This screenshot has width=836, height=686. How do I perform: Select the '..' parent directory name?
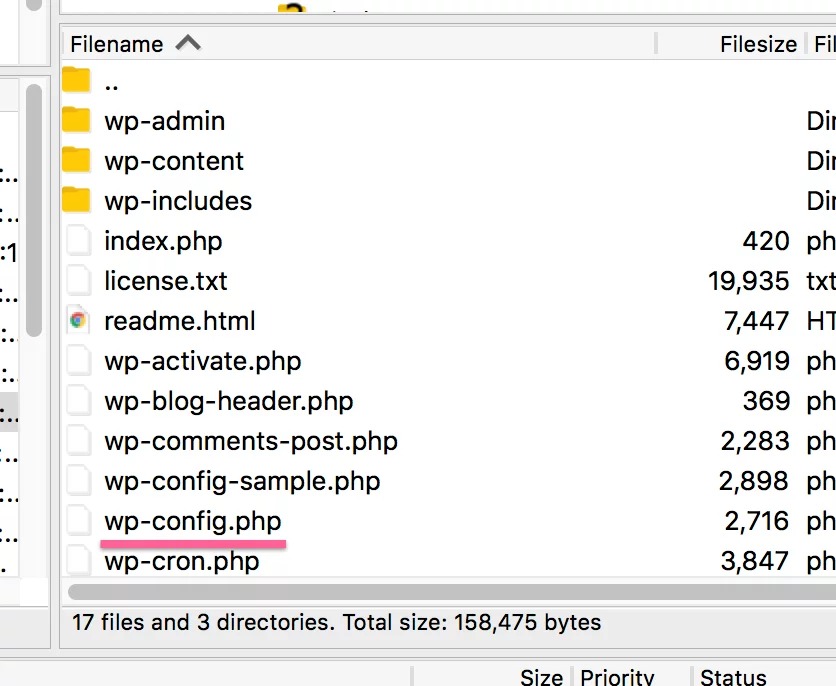tap(111, 85)
